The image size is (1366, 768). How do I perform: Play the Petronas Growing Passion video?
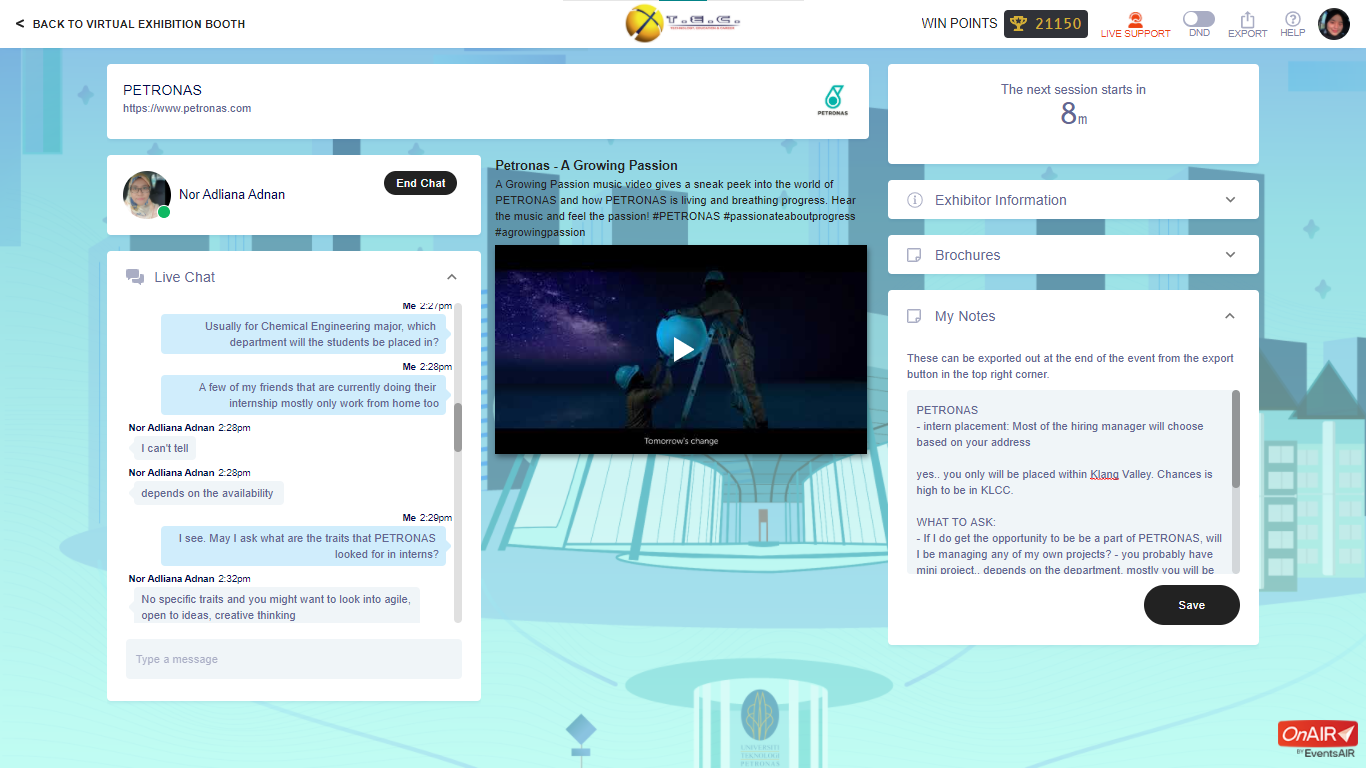point(682,349)
